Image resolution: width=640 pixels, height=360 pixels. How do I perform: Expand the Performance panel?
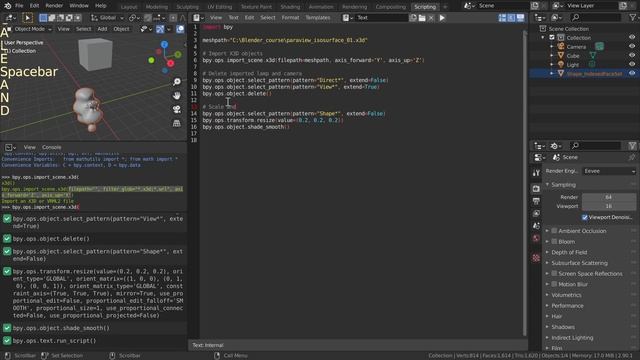(x=567, y=306)
